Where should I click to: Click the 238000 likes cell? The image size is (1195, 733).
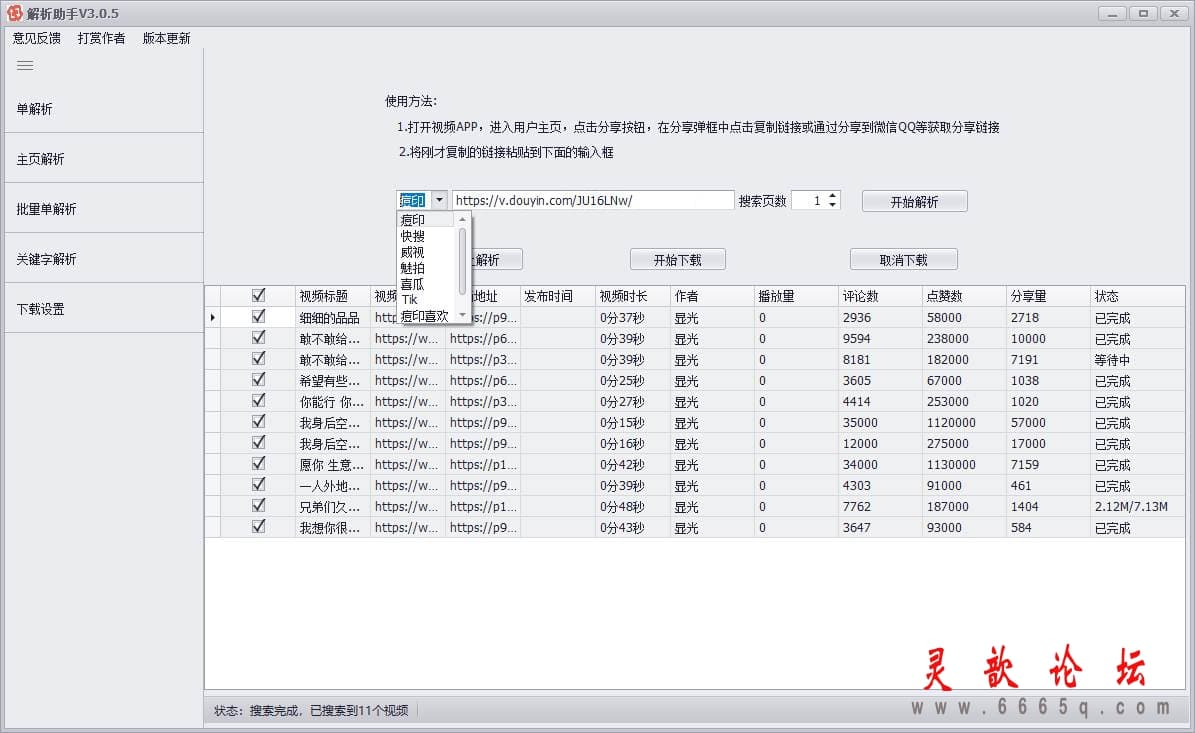(x=963, y=338)
